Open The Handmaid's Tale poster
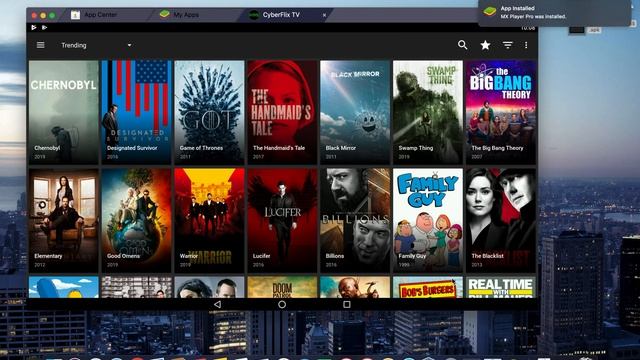Viewport: 640px width, 360px height. pos(282,112)
